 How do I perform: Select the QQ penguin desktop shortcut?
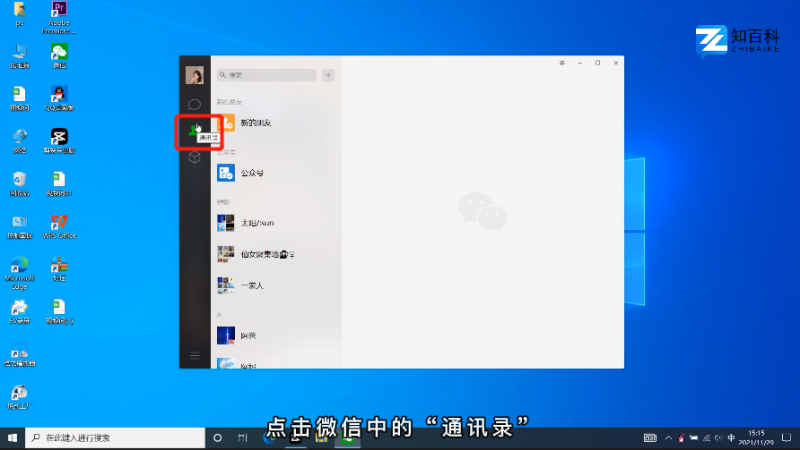[x=59, y=98]
